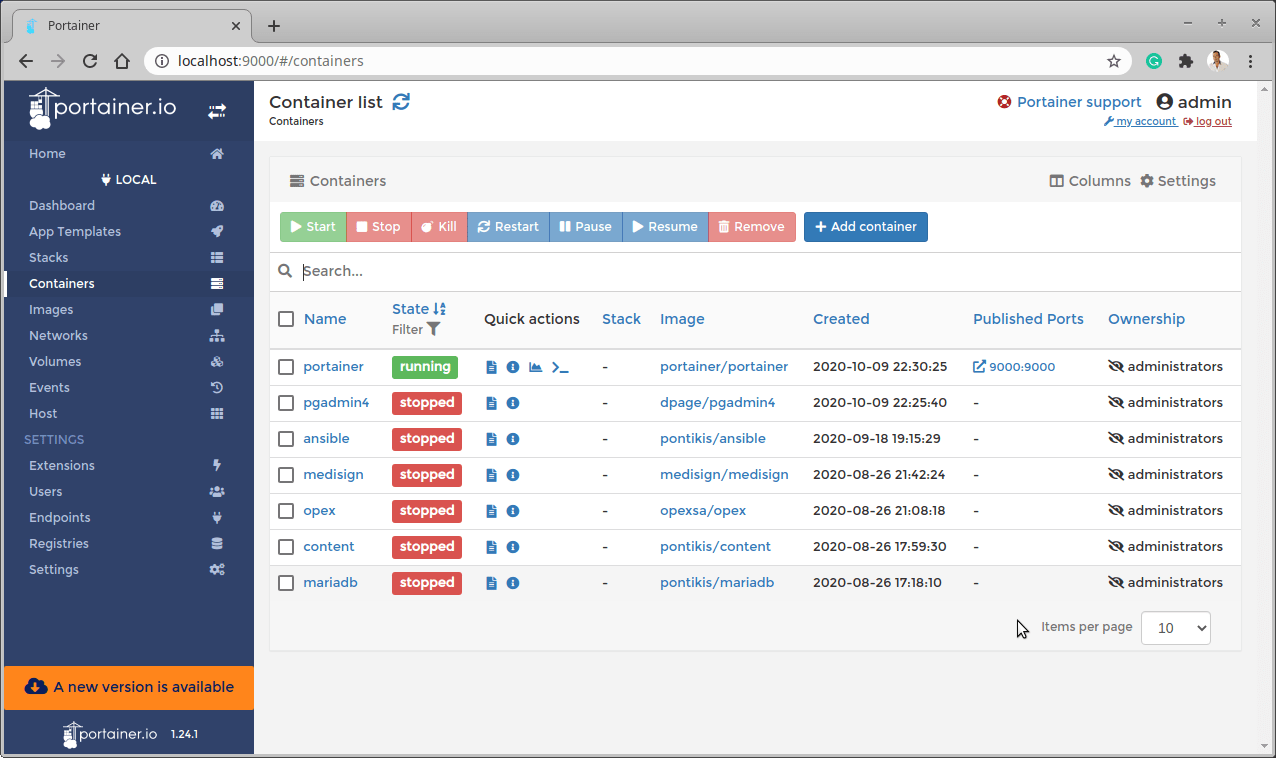Click the State filter funnel icon
Viewport: 1276px width, 758px height.
click(433, 329)
